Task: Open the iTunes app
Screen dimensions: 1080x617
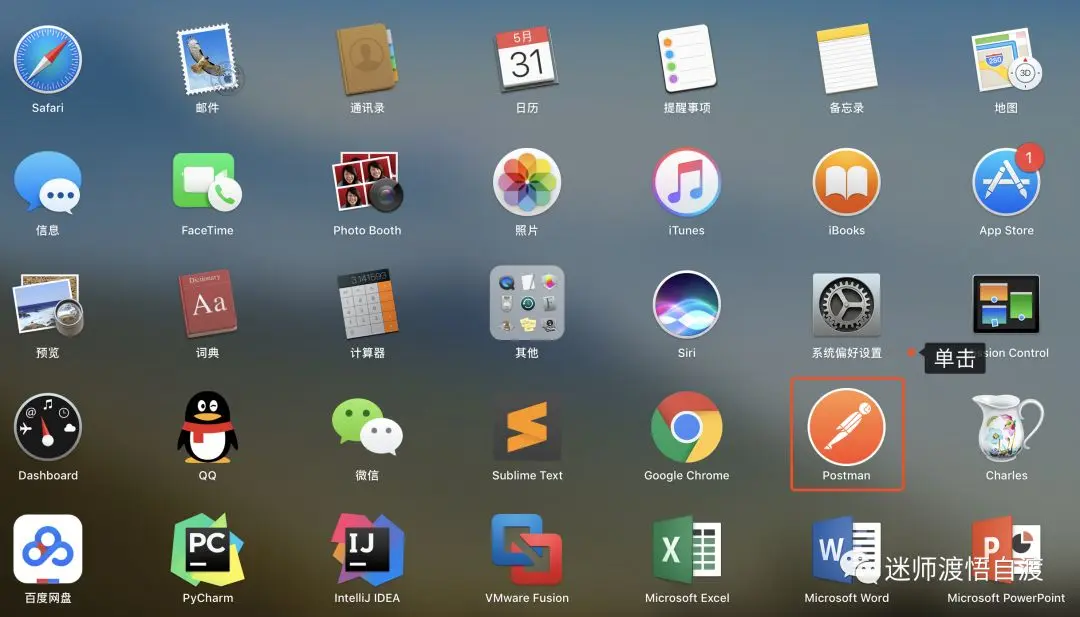Action: pos(687,182)
